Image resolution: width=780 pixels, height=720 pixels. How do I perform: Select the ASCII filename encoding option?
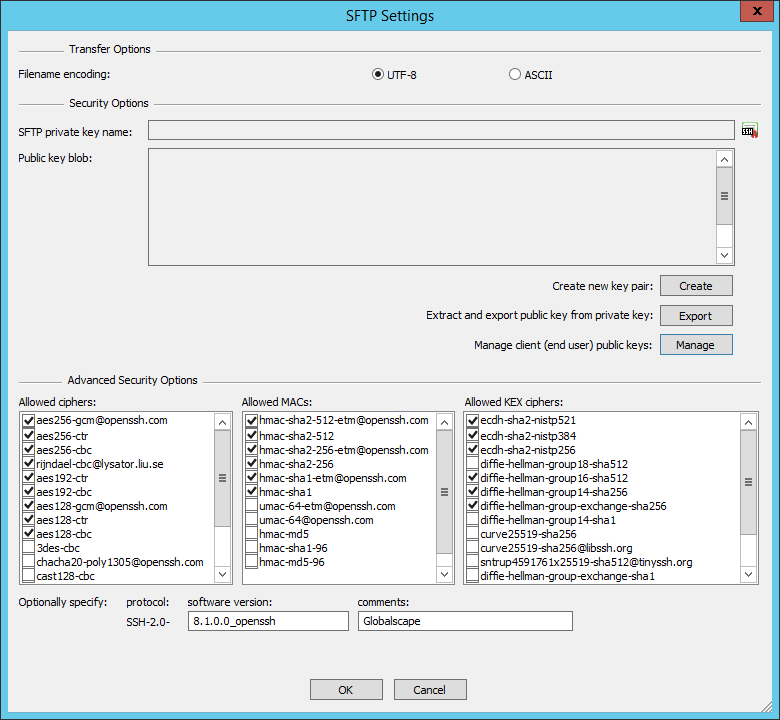click(x=515, y=74)
